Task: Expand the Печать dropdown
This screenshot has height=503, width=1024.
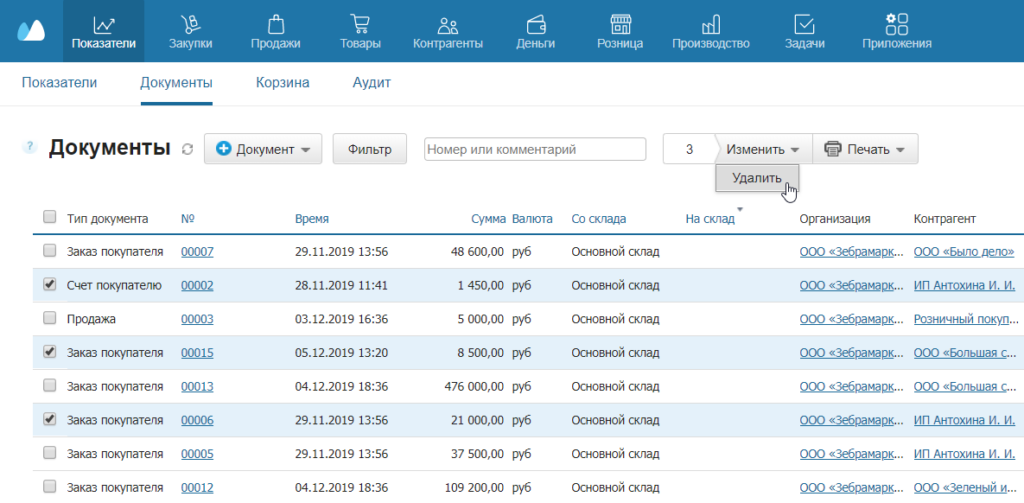Action: (865, 149)
